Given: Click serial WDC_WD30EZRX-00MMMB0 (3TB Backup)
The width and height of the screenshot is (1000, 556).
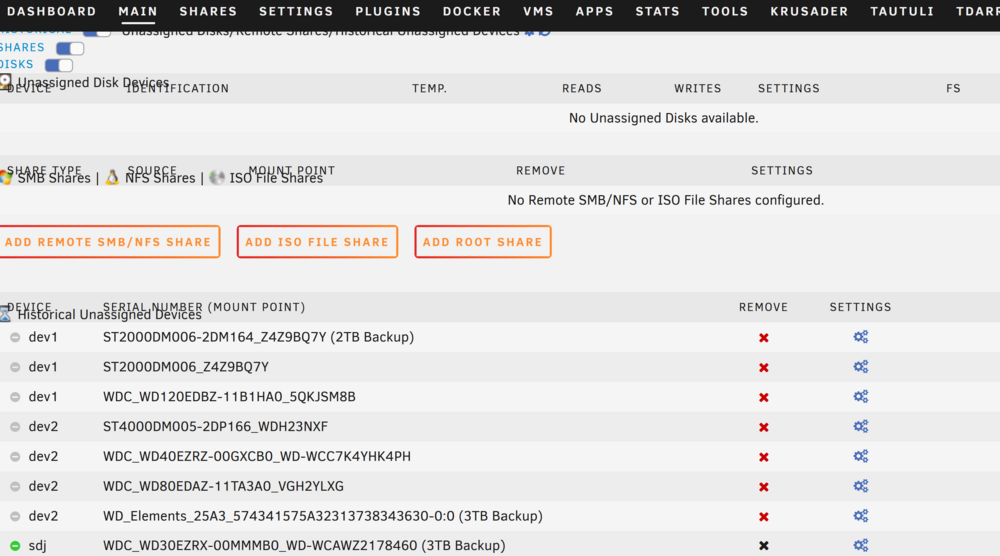Looking at the screenshot, I should click(x=304, y=546).
